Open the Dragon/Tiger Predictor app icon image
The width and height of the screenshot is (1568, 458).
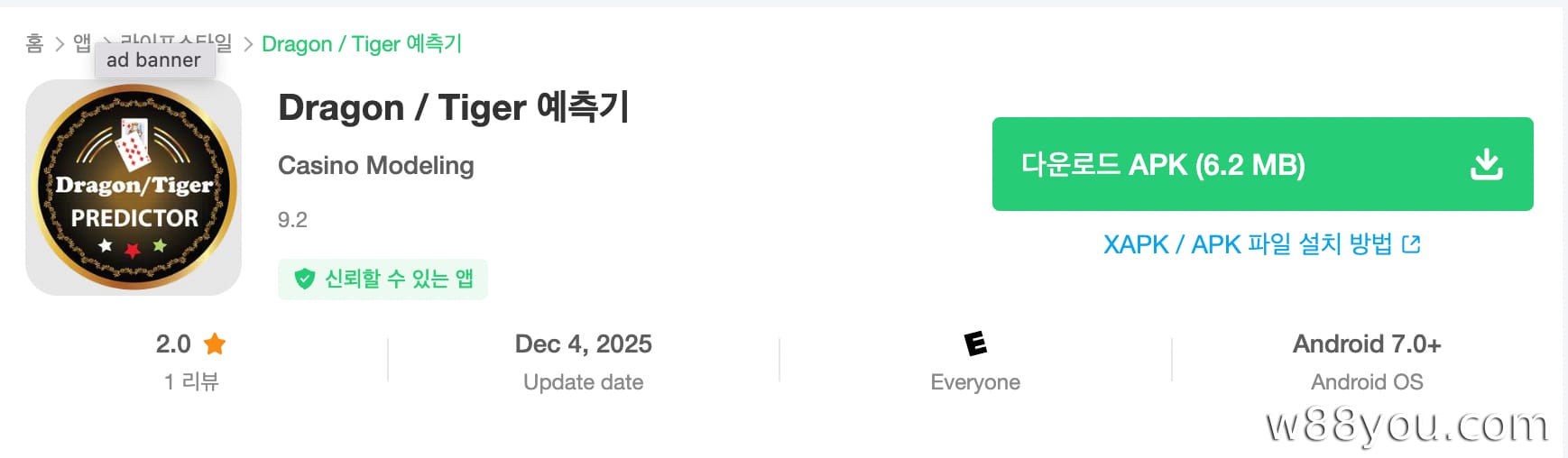[x=134, y=188]
